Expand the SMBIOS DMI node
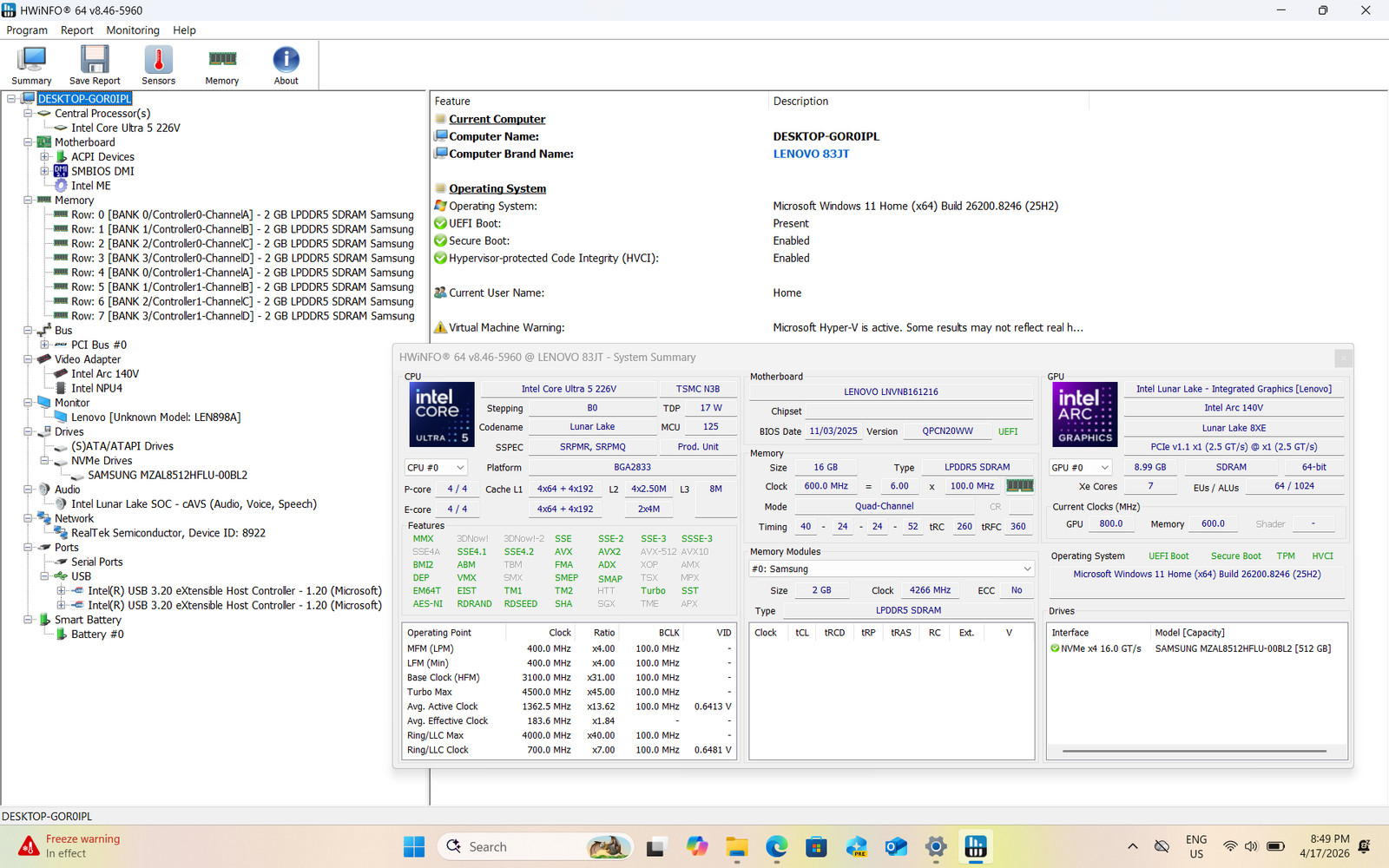 [x=44, y=171]
